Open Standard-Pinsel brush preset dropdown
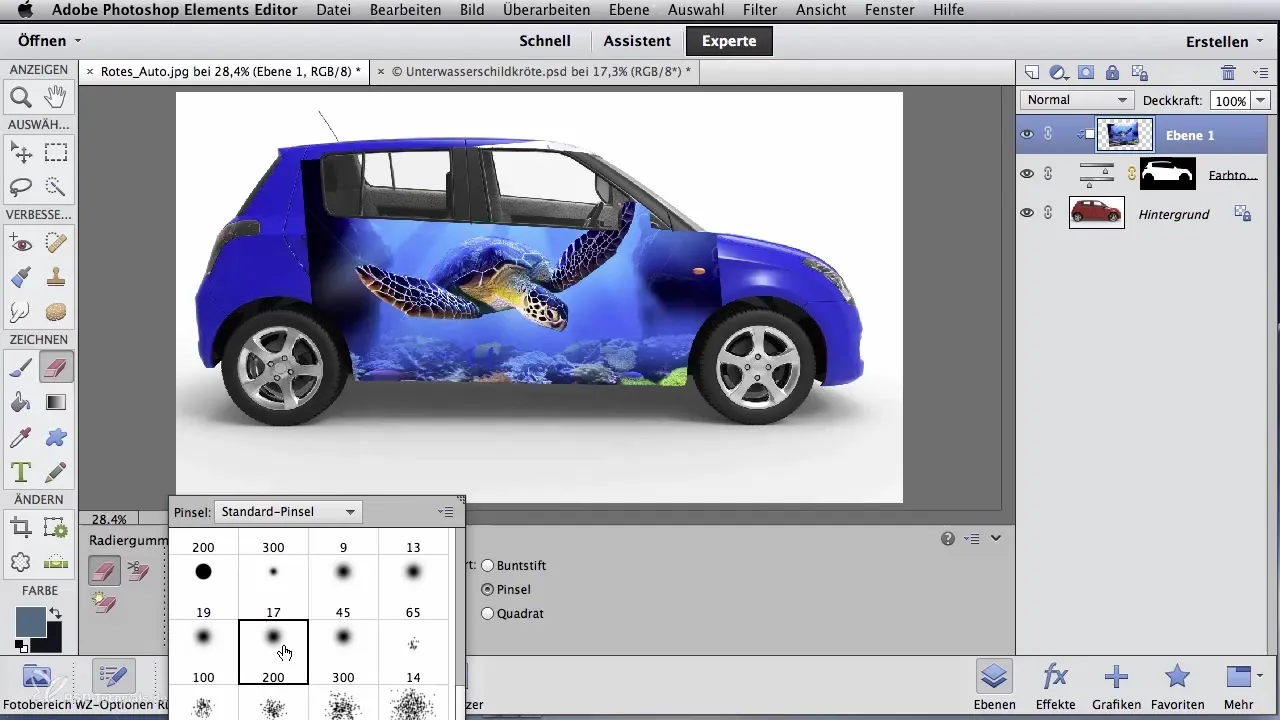1280x720 pixels. [x=289, y=512]
